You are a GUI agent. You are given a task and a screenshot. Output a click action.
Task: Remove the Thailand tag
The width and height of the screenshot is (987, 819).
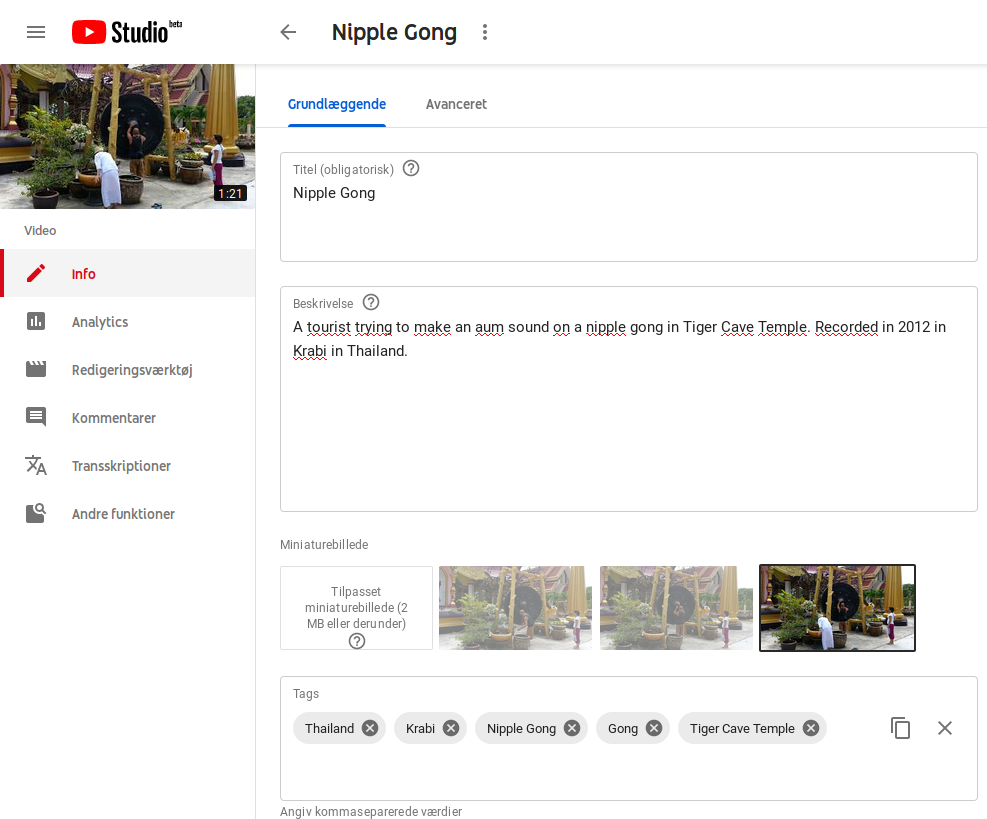click(370, 728)
